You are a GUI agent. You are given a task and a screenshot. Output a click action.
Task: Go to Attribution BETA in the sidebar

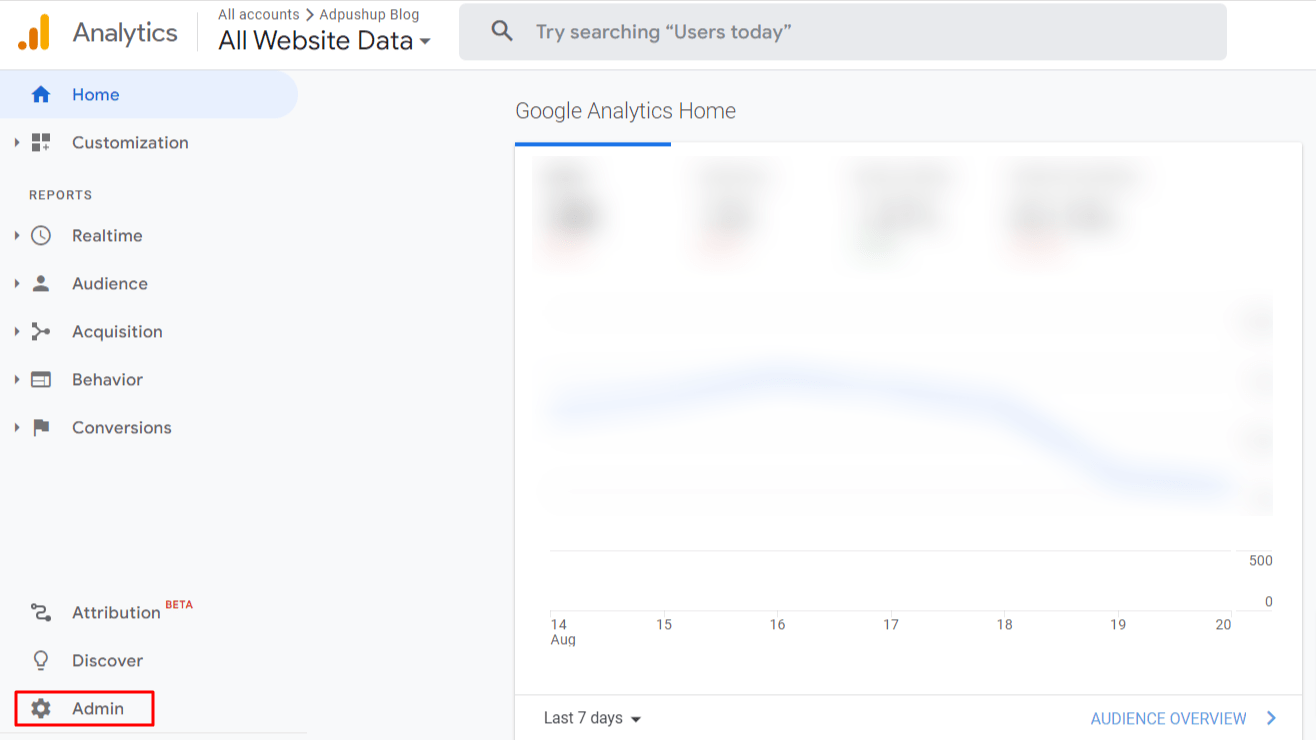point(116,611)
